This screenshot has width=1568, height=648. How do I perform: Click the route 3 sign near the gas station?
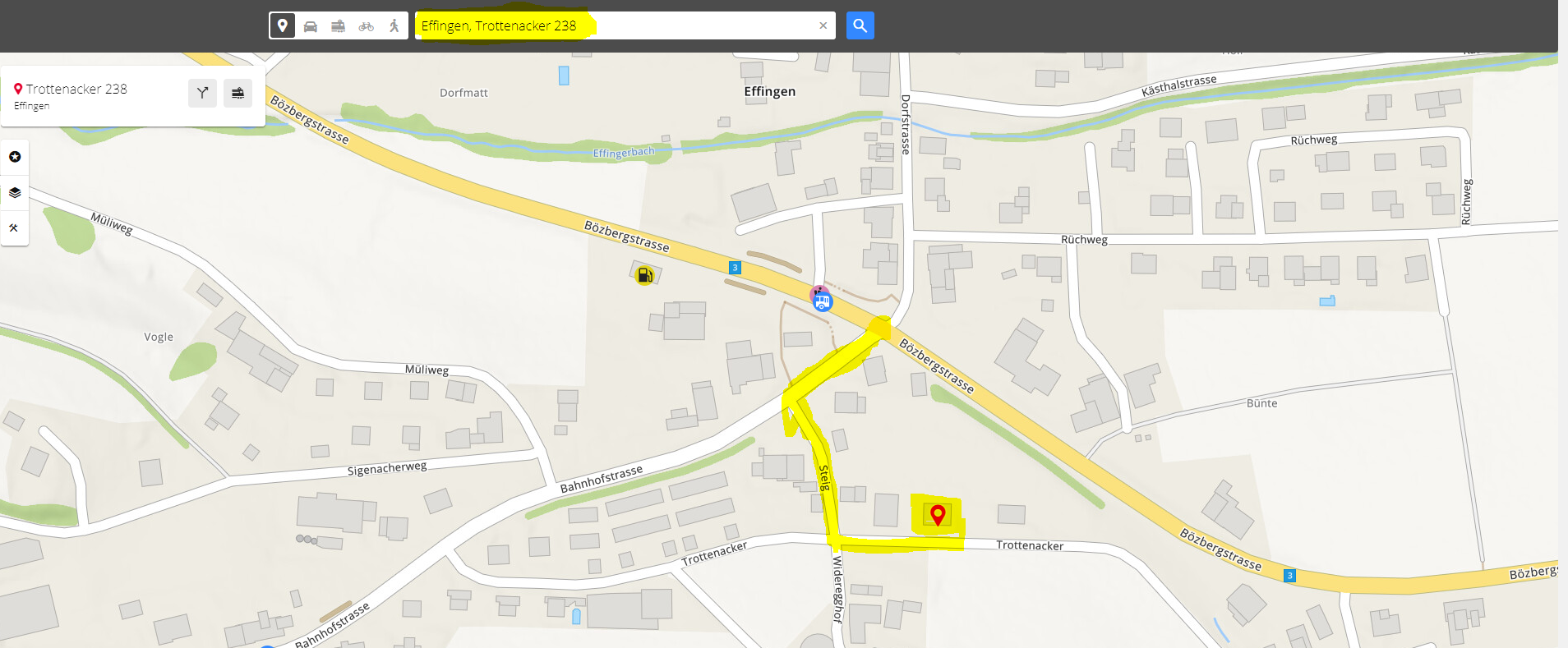point(735,268)
